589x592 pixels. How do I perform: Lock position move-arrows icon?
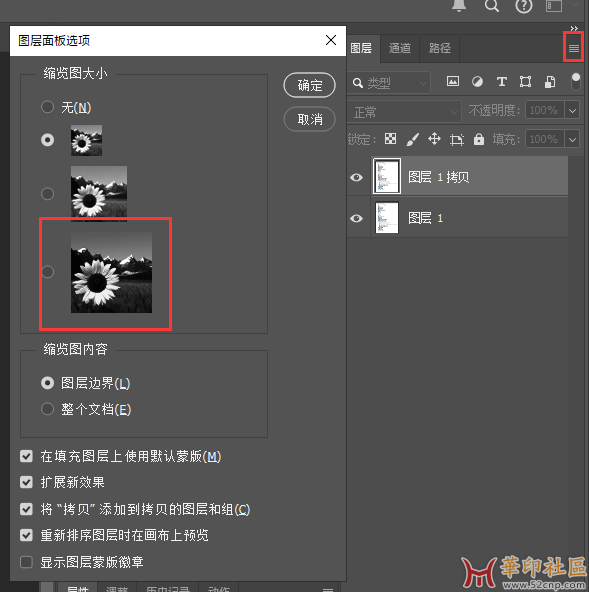434,139
